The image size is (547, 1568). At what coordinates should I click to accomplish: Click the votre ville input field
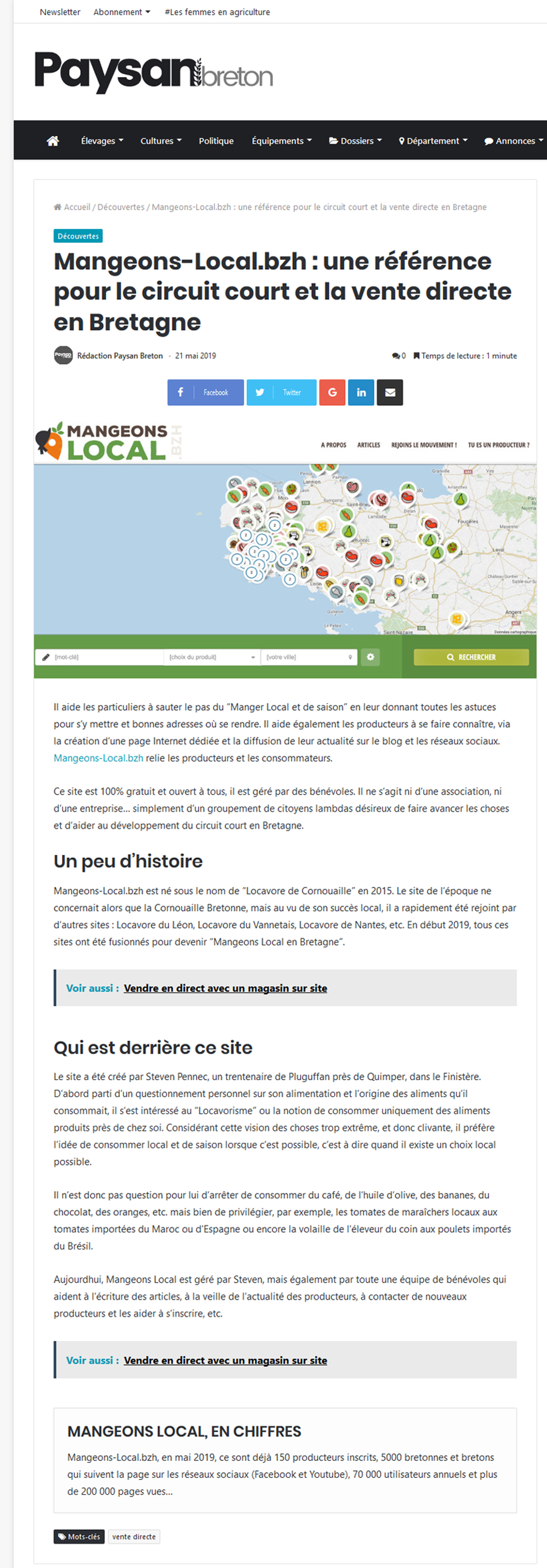[x=309, y=657]
